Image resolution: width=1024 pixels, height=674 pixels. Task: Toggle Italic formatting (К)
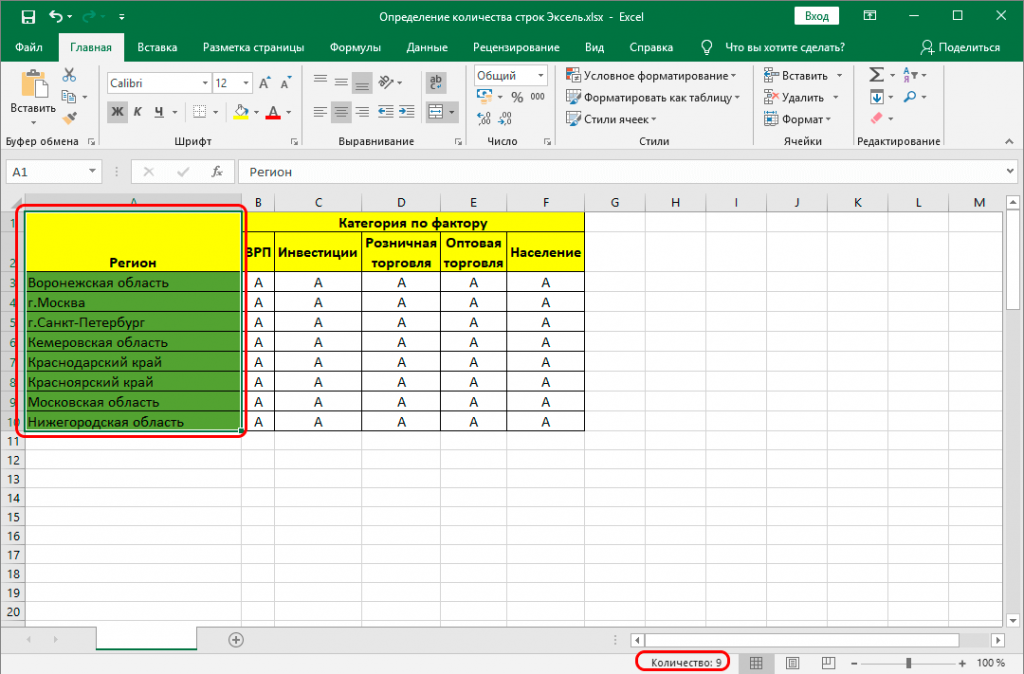(x=138, y=112)
